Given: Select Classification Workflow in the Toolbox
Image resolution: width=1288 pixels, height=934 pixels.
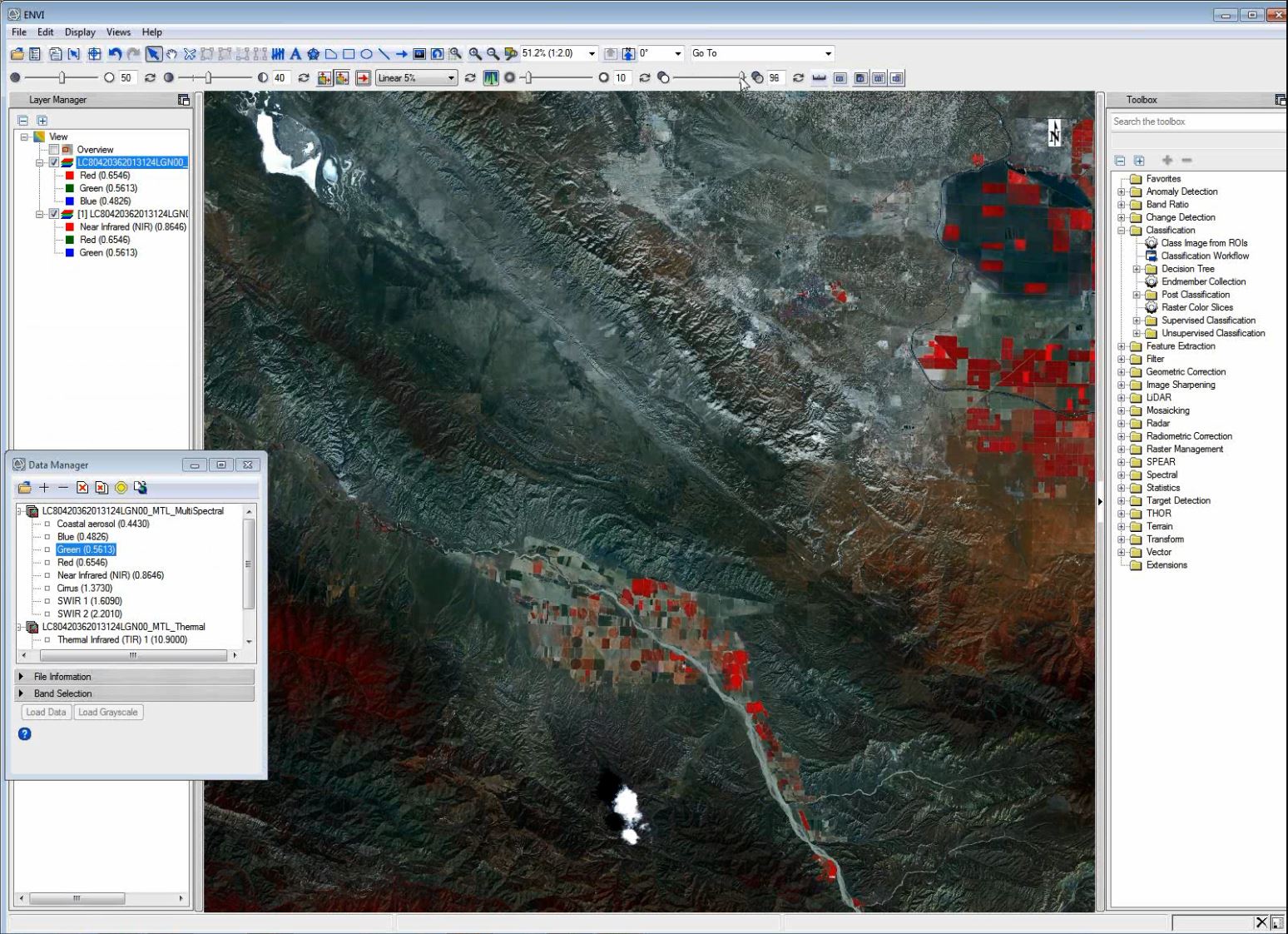Looking at the screenshot, I should click(1204, 256).
